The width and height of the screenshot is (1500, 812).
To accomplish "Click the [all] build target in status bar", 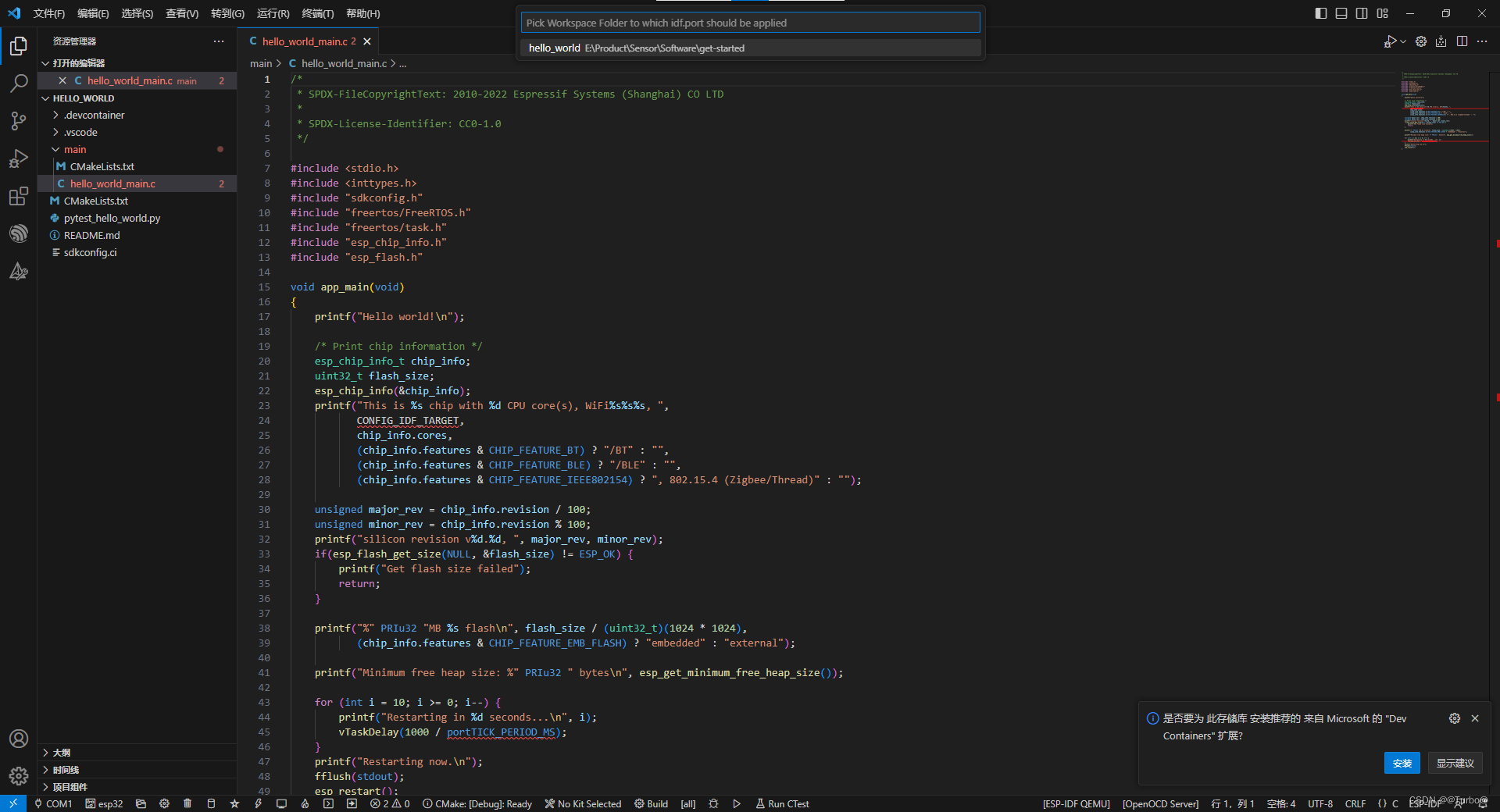I will 687,803.
